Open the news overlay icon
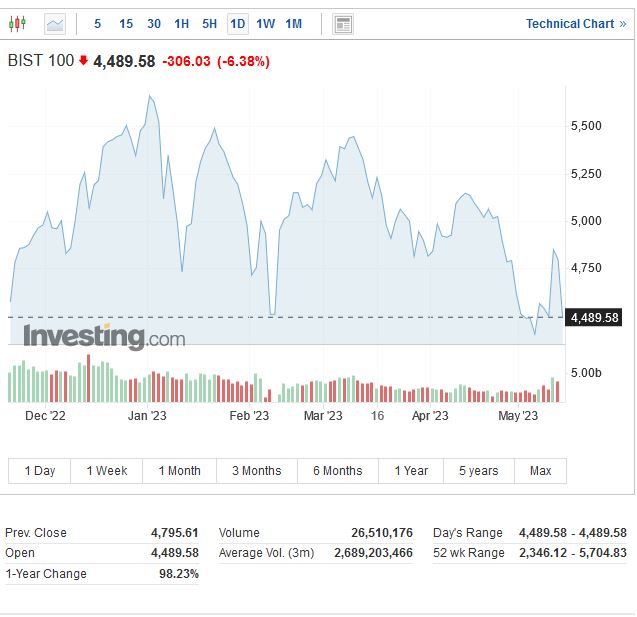637x617 pixels. click(x=343, y=24)
